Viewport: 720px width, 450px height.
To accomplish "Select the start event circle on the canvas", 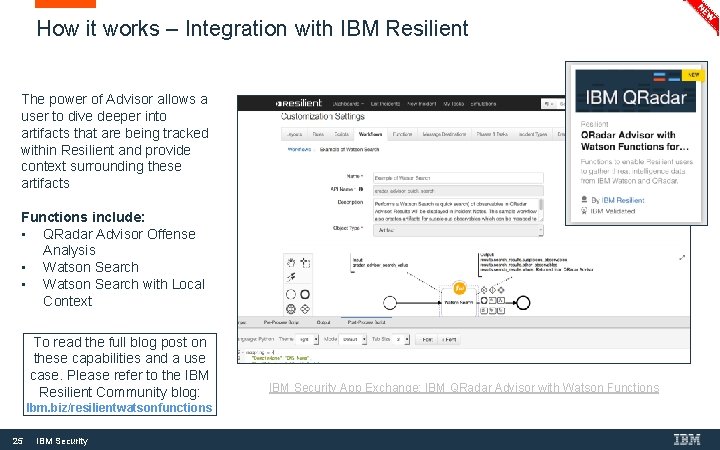I will click(389, 303).
